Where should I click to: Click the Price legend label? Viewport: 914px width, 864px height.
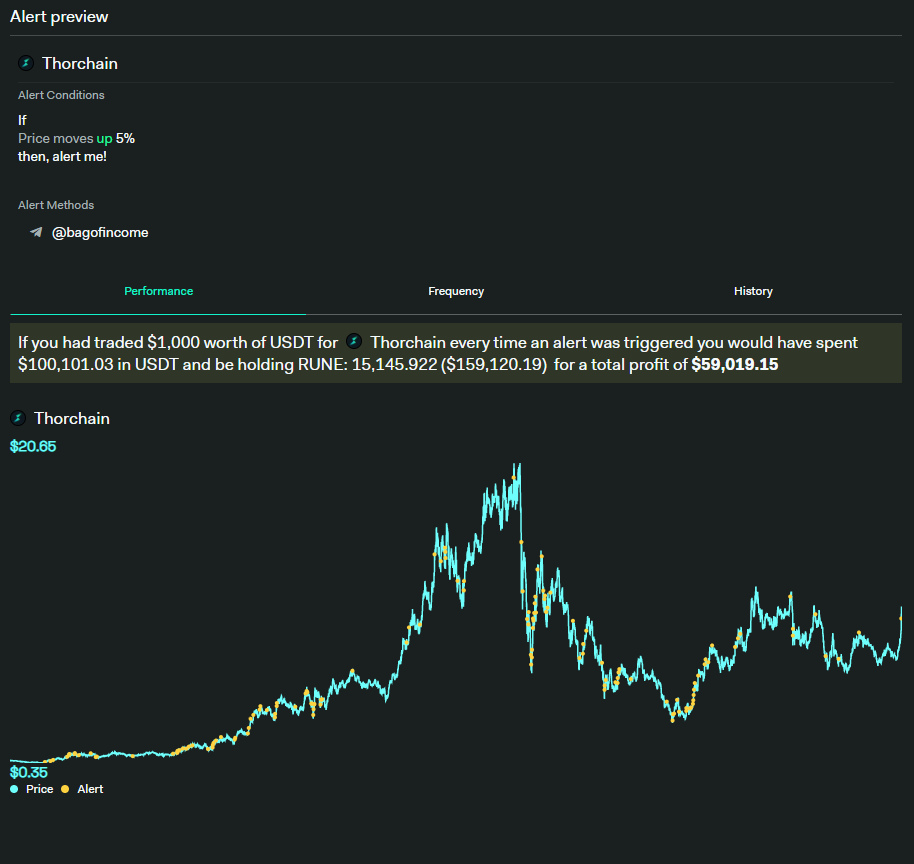coord(40,789)
